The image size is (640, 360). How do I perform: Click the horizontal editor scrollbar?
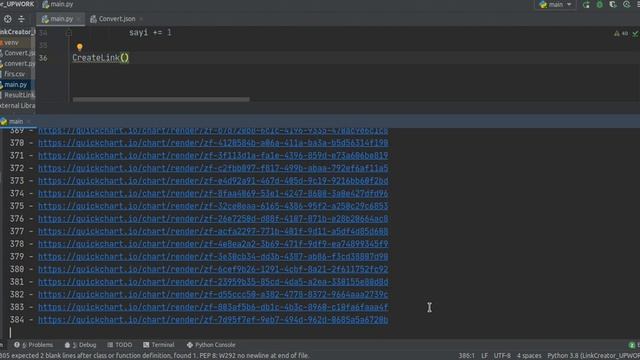[161, 99]
